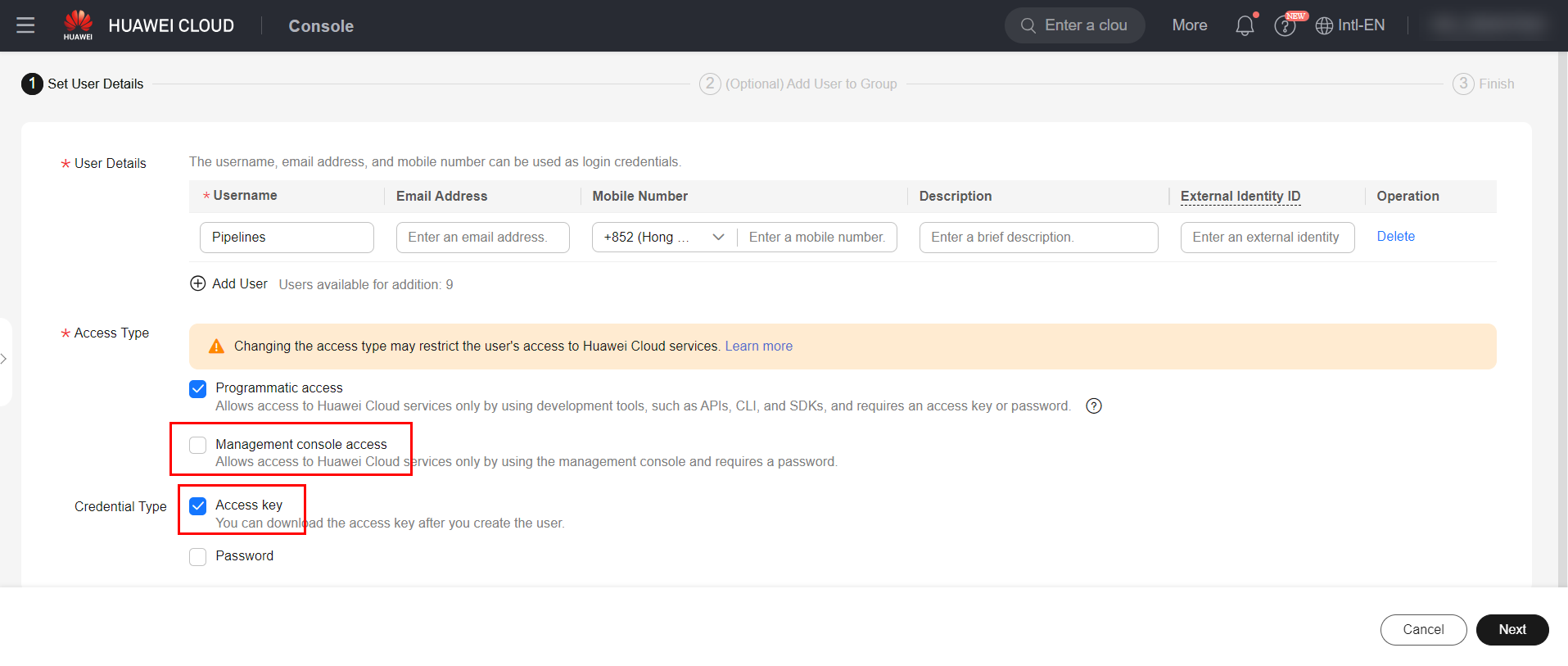Click Delete in the Operation column
1568x666 pixels.
click(1395, 236)
